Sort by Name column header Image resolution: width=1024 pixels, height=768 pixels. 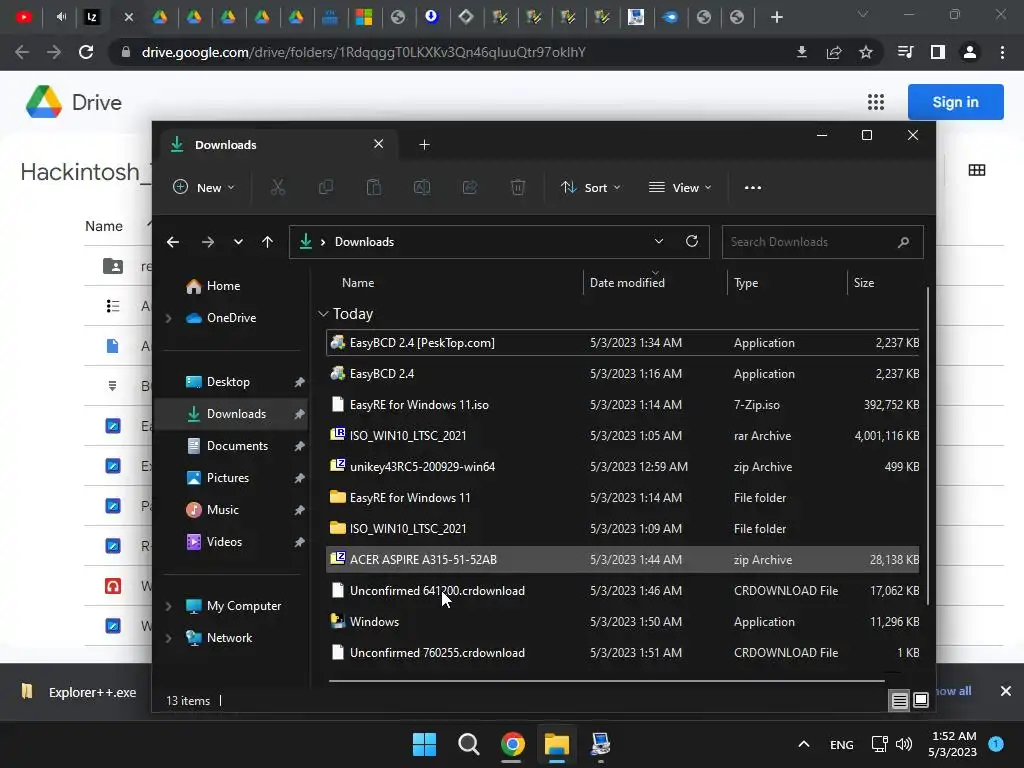click(358, 283)
